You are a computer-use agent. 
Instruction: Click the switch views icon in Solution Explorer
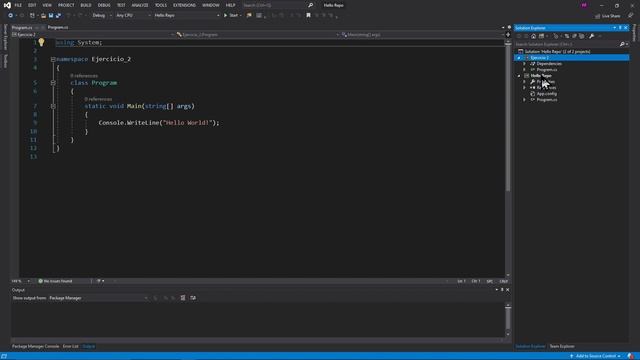click(x=542, y=36)
